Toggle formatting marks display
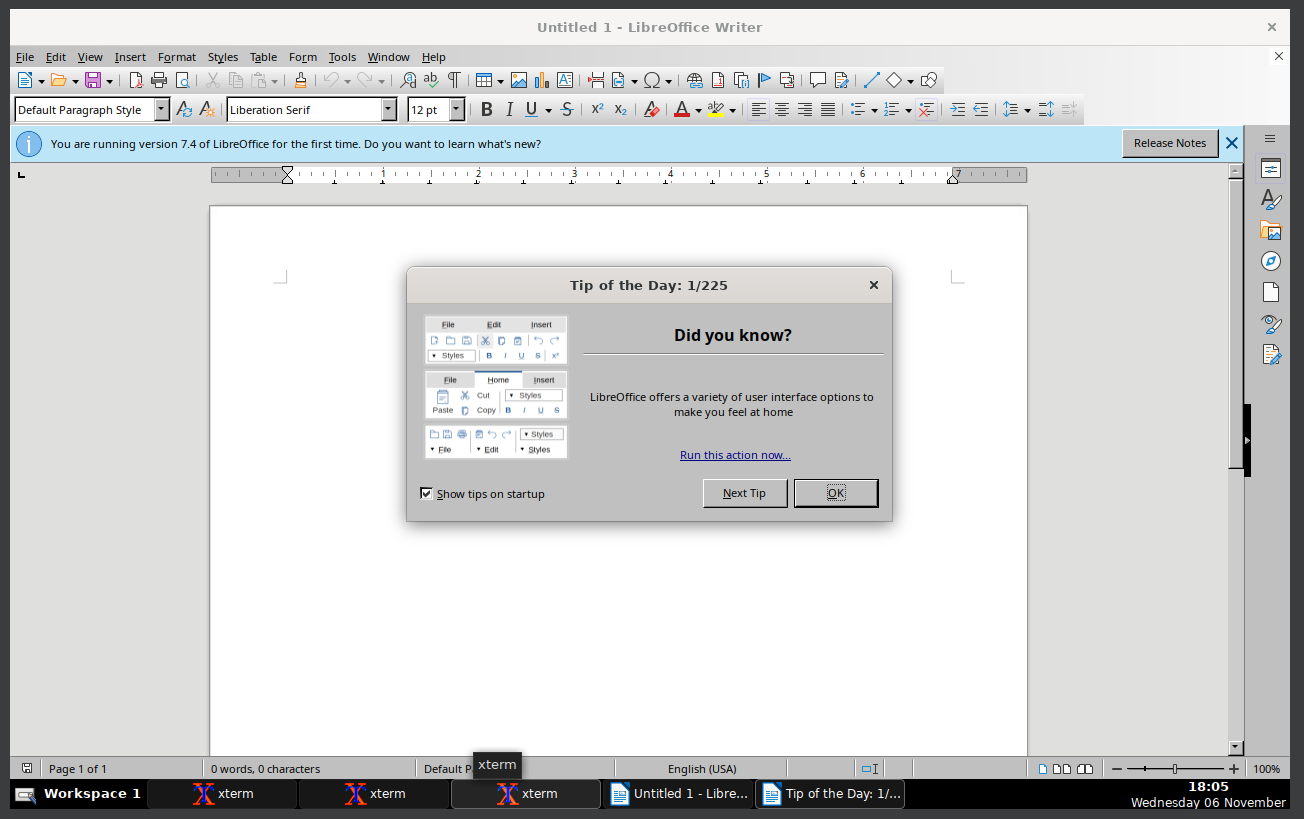This screenshot has width=1304, height=819. tap(453, 80)
